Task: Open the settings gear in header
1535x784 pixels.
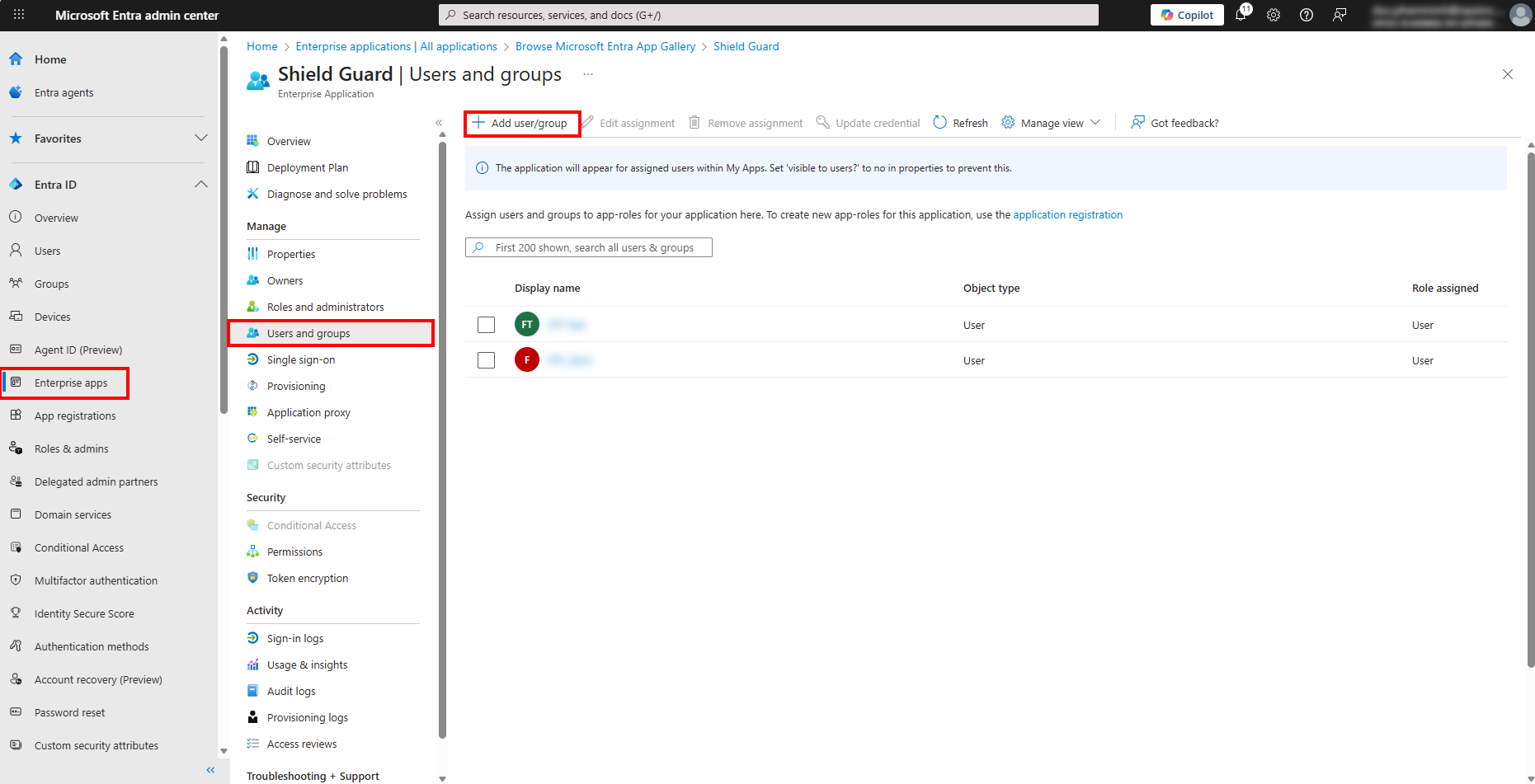Action: (x=1274, y=15)
